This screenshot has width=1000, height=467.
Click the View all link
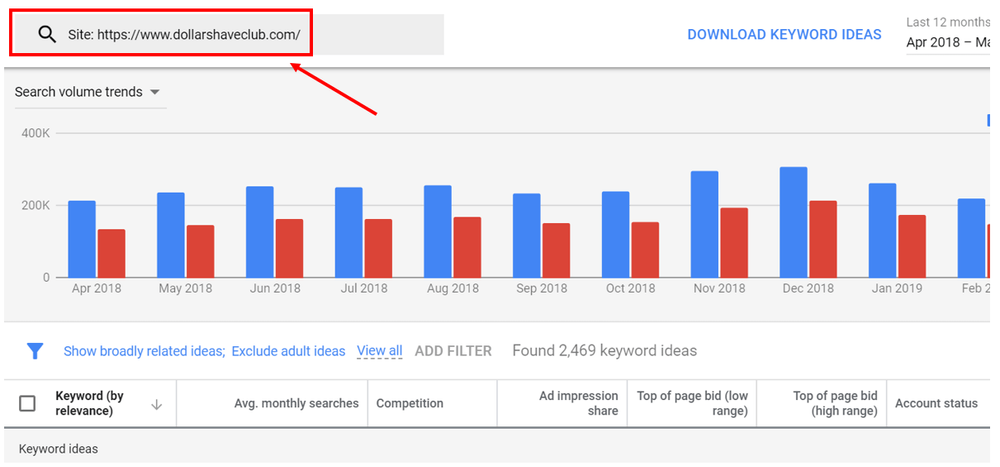coord(379,350)
